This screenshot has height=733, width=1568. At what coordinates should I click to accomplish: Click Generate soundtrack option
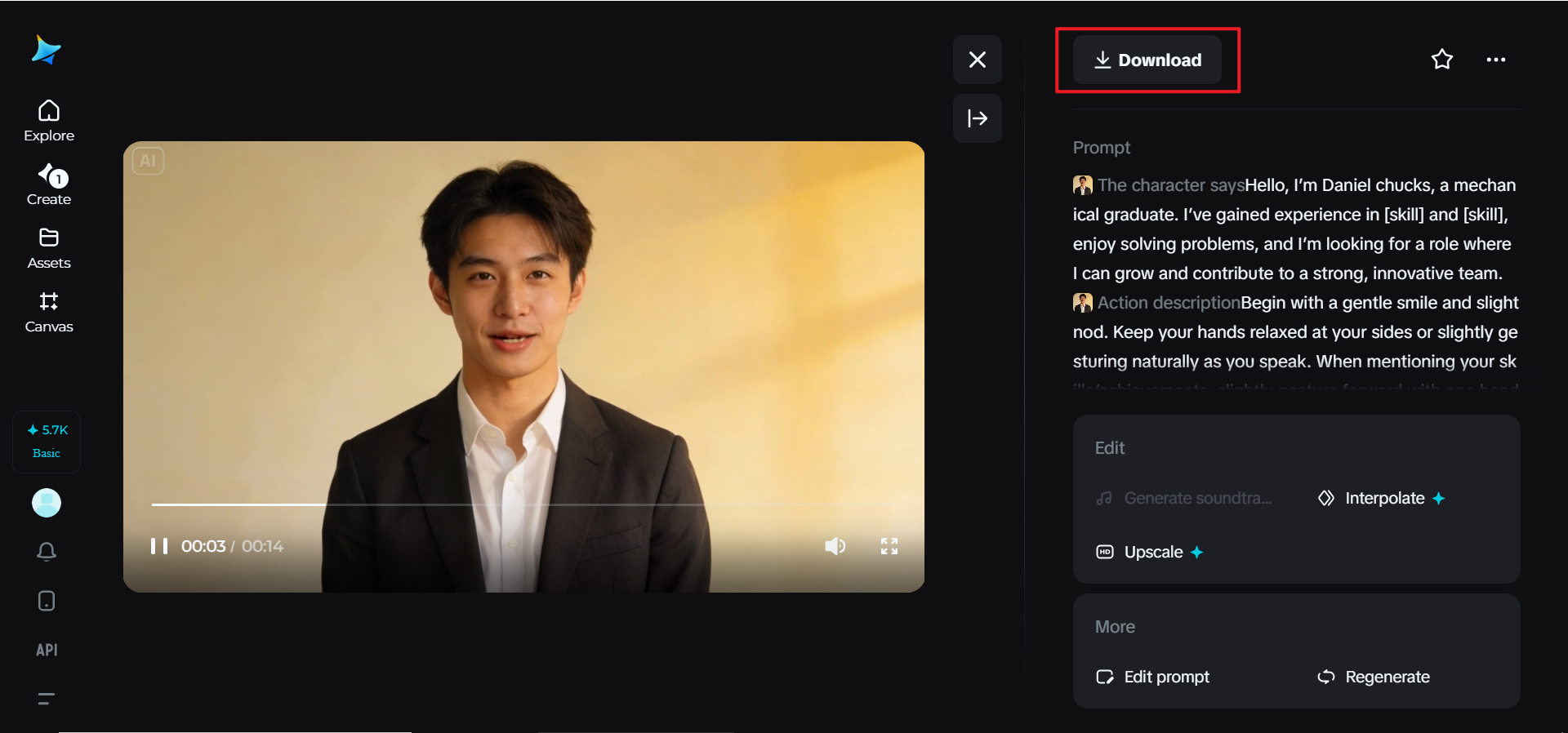coord(1184,498)
